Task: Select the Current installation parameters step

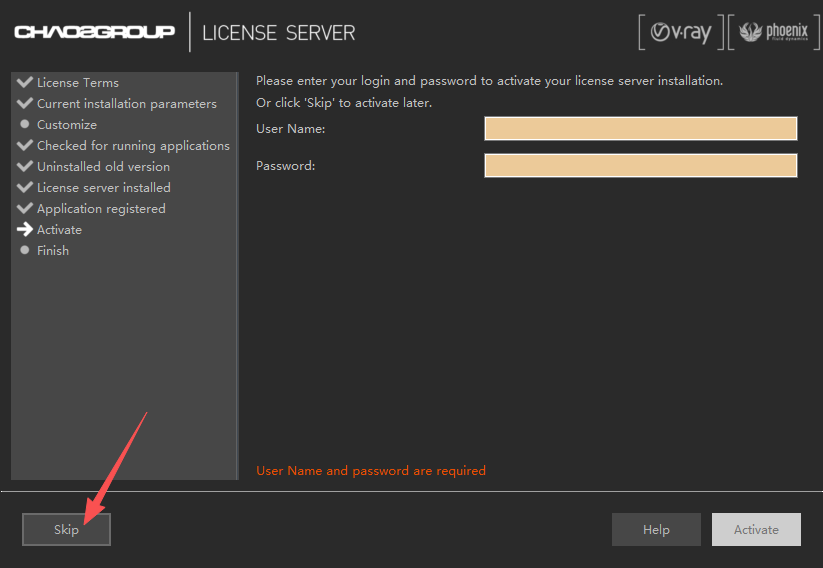Action: pyautogui.click(x=126, y=103)
